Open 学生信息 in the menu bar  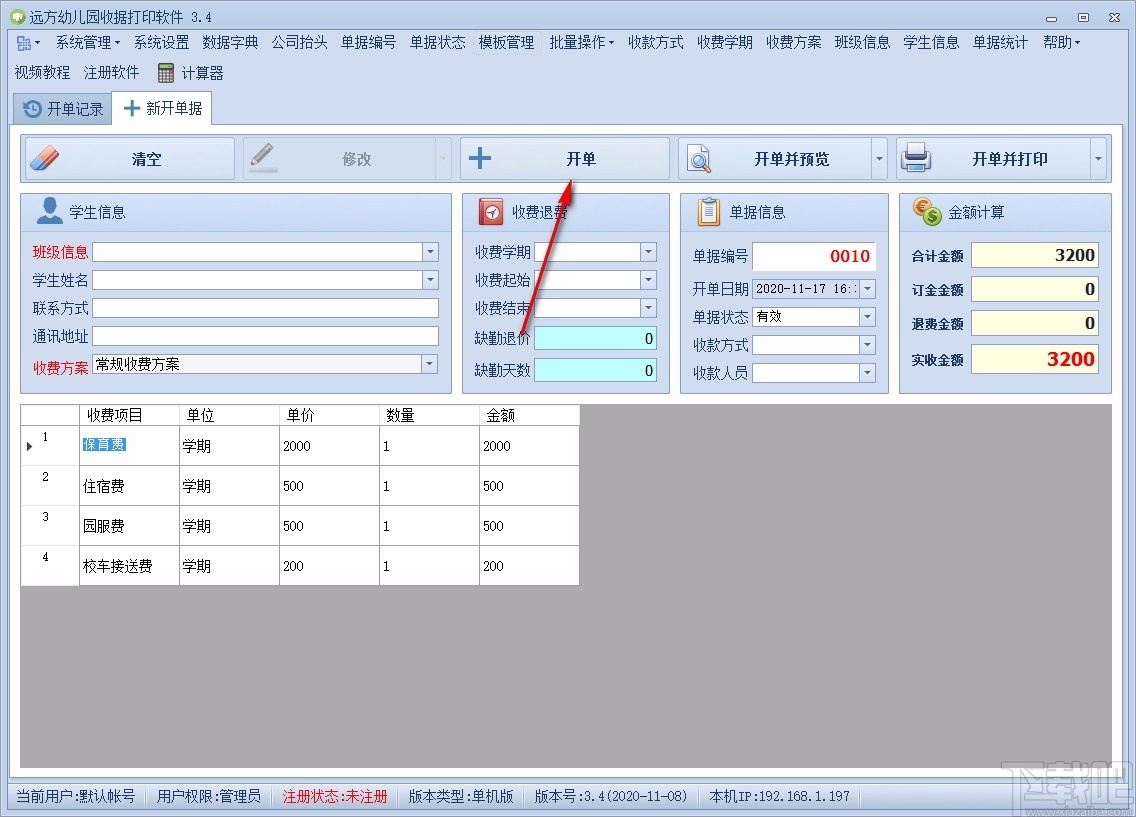(931, 43)
